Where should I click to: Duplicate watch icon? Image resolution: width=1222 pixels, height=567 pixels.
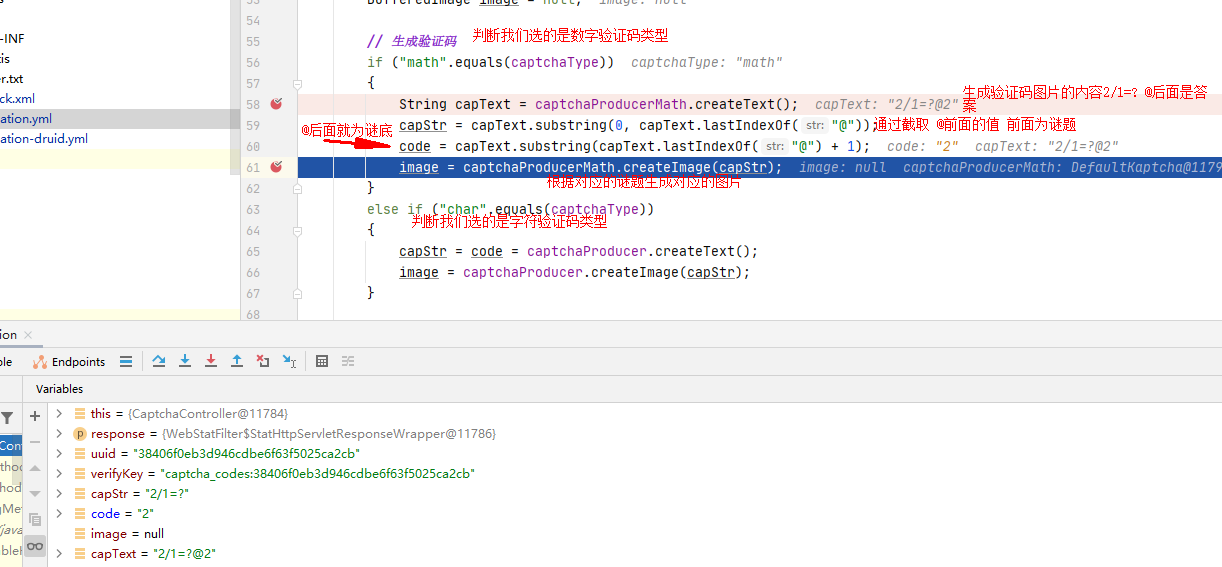tap(35, 519)
